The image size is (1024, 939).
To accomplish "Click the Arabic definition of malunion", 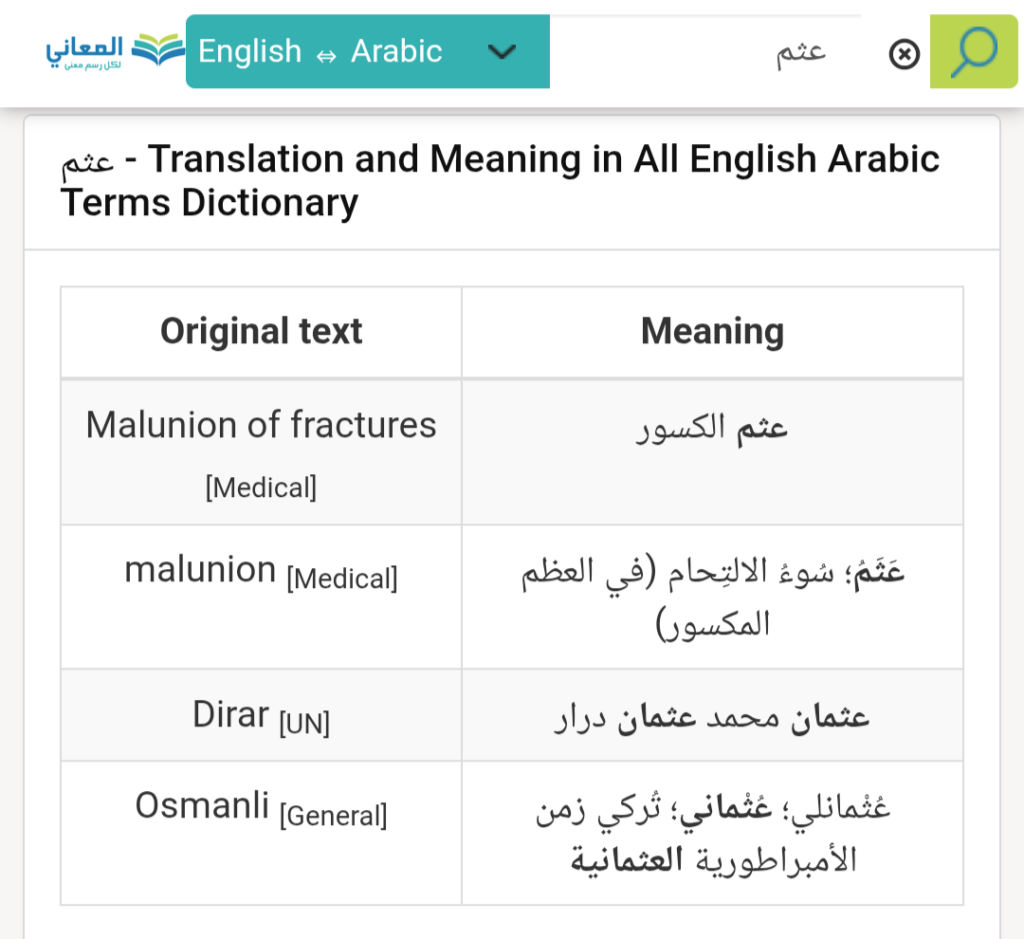I will click(712, 597).
